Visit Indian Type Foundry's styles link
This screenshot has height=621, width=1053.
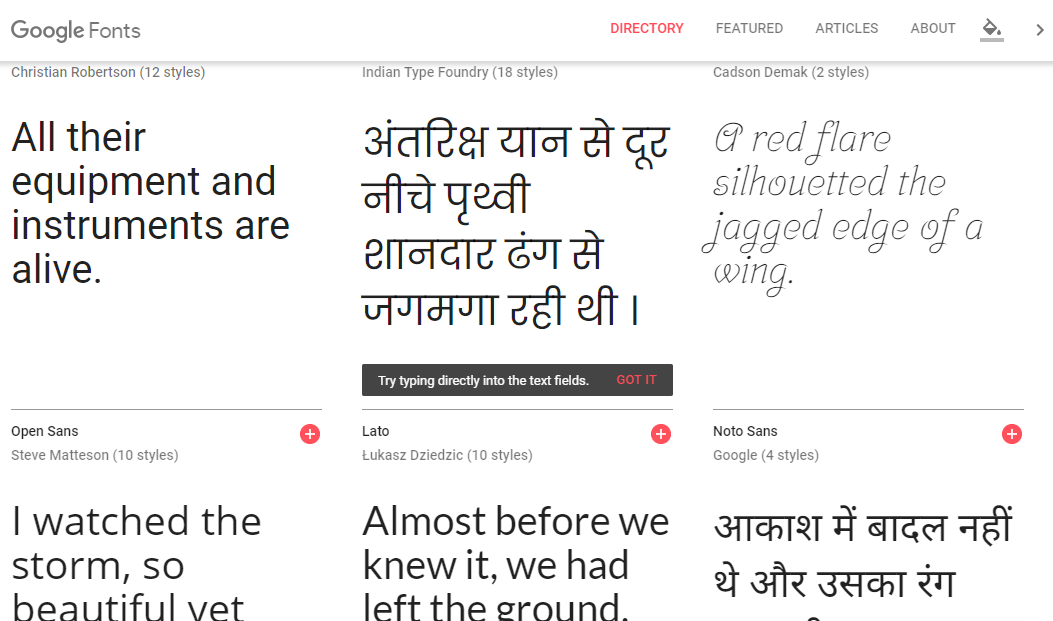pyautogui.click(x=460, y=72)
